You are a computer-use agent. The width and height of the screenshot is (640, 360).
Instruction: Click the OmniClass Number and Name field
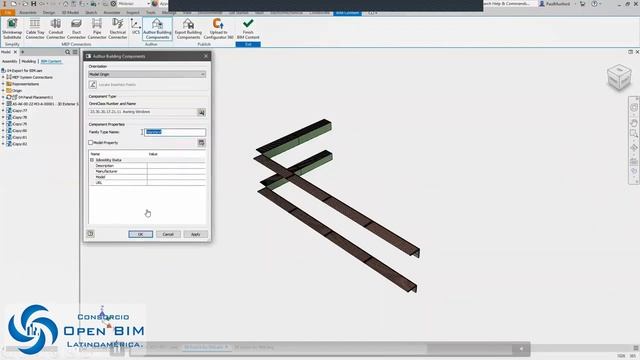pyautogui.click(x=143, y=112)
